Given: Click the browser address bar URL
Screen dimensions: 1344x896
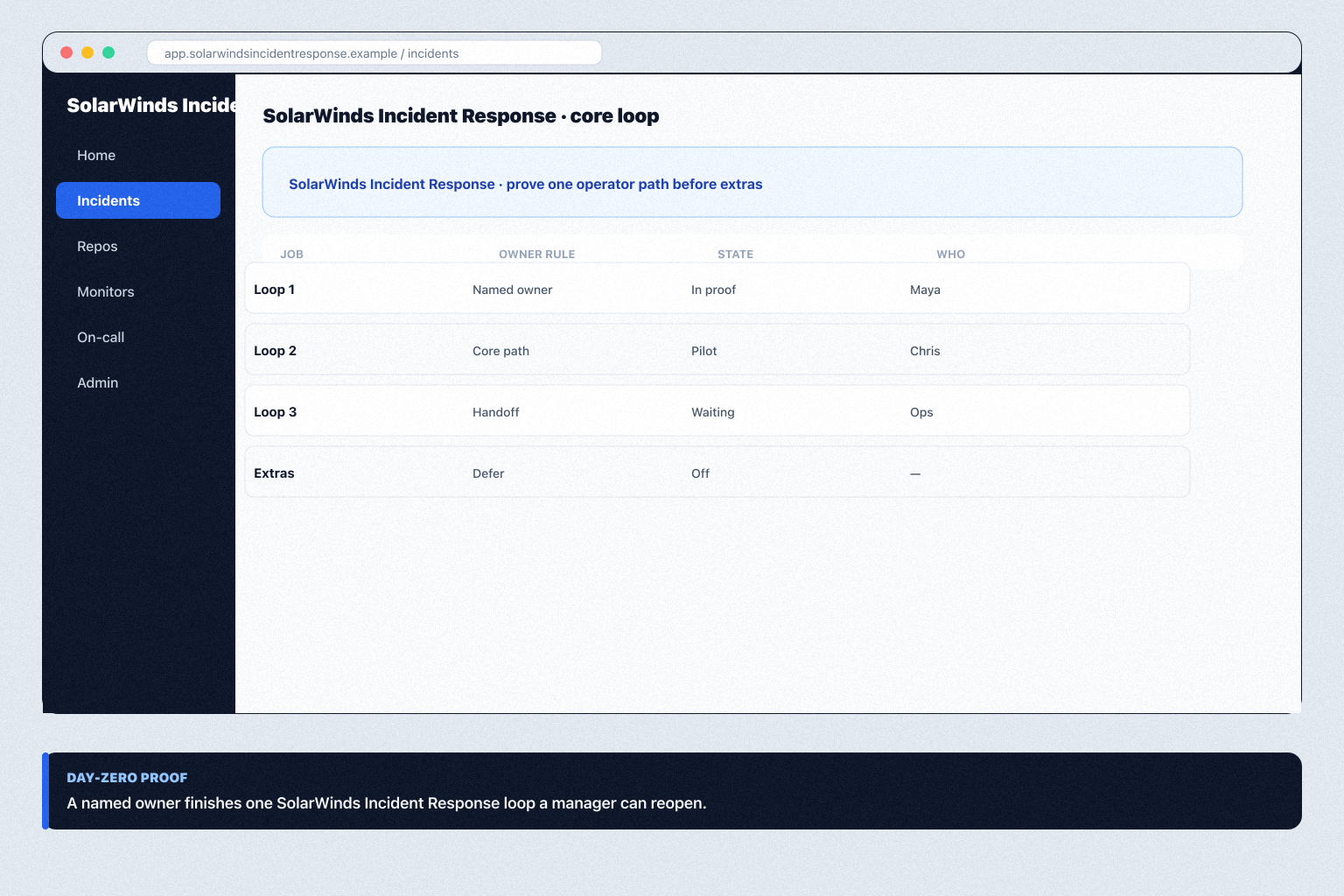Looking at the screenshot, I should 374,53.
